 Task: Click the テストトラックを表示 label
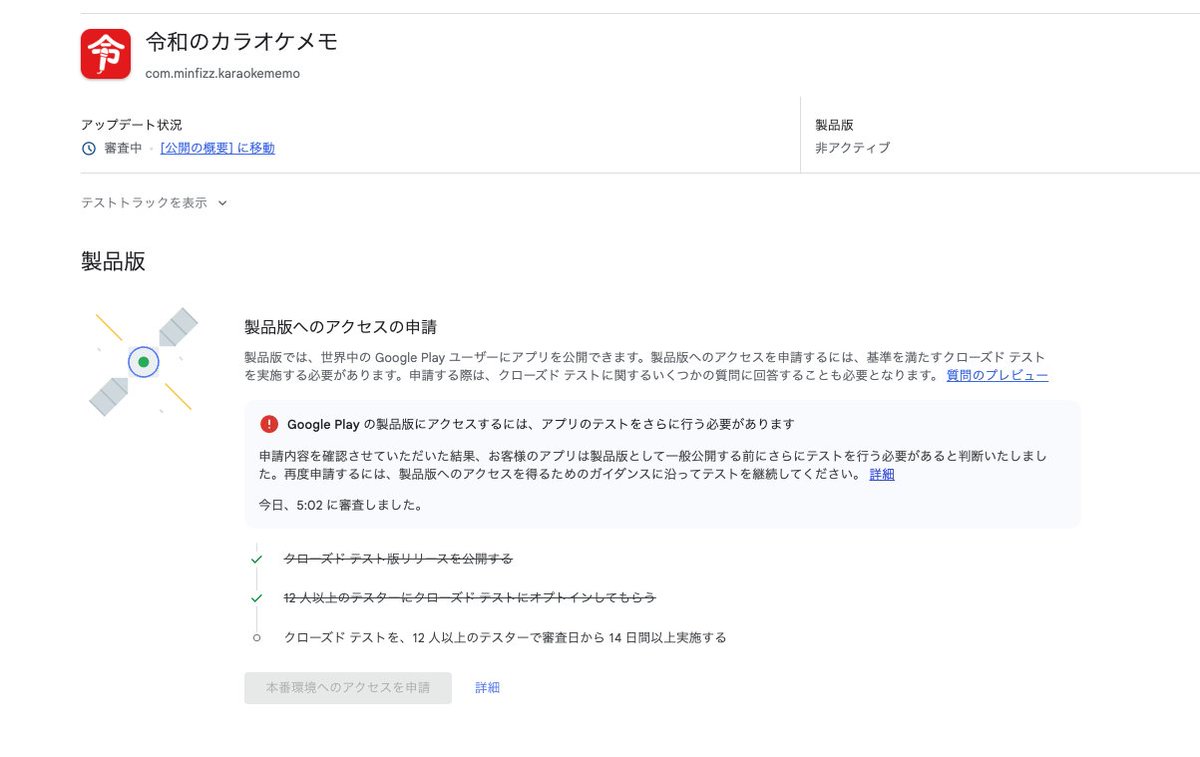coord(144,203)
